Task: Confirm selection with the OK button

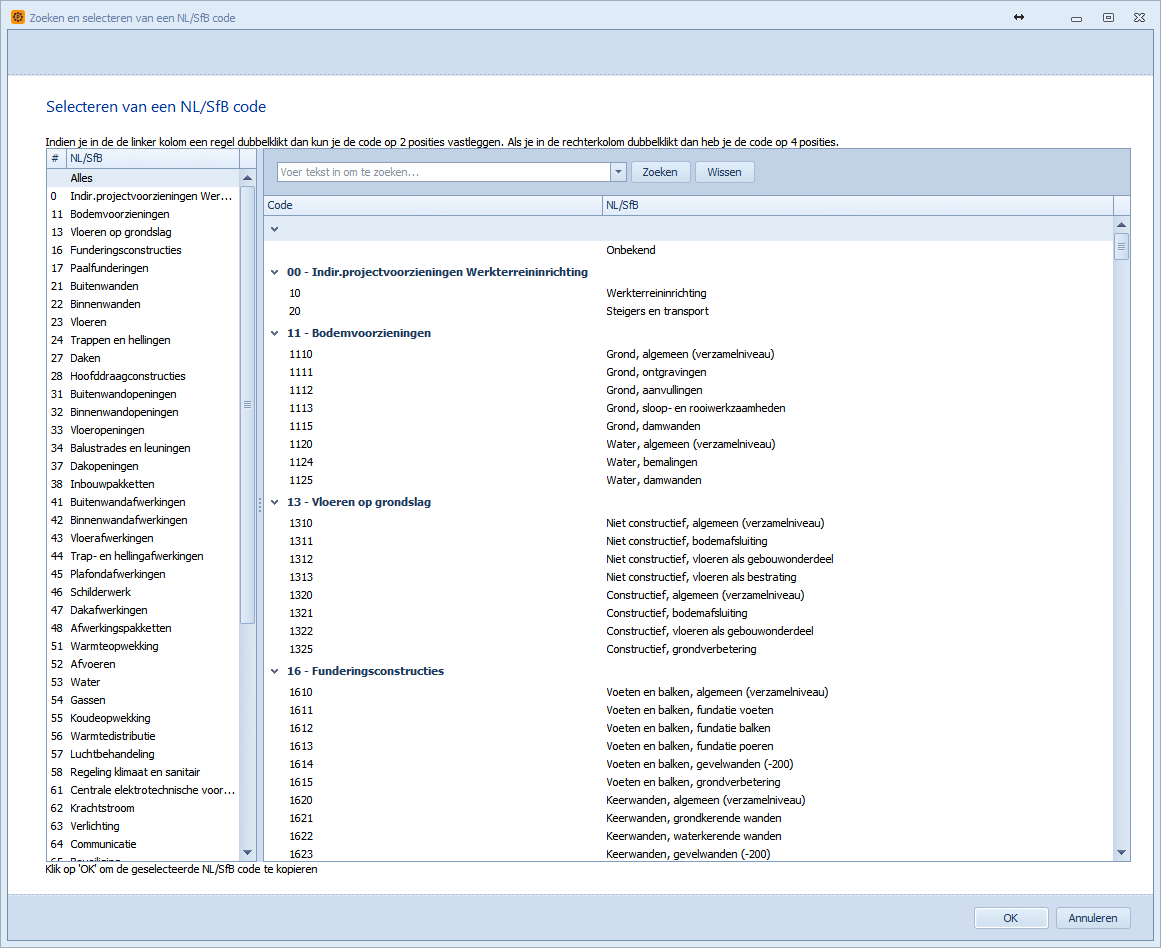Action: pyautogui.click(x=1011, y=918)
